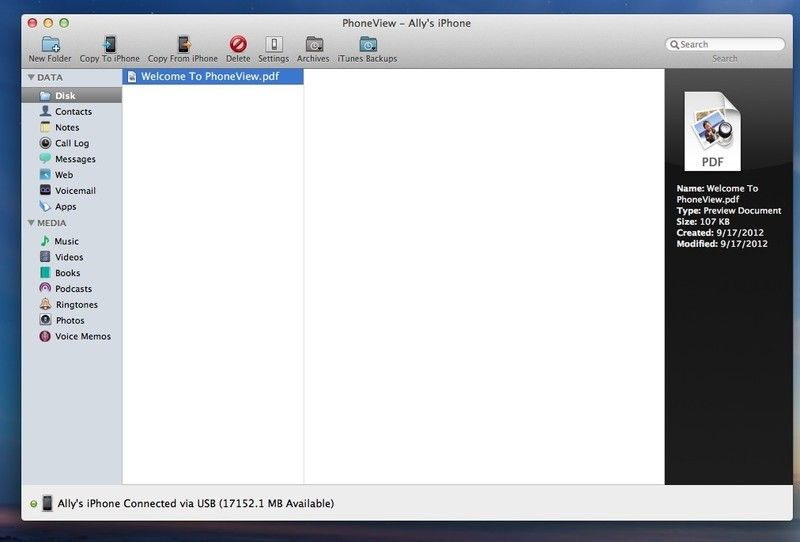Image resolution: width=800 pixels, height=542 pixels.
Task: Open Voicemail in the sidebar
Action: [75, 191]
